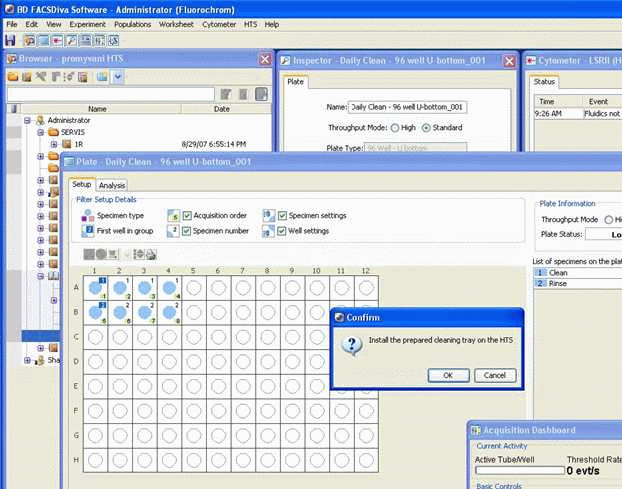Toggle the Specimen number checkbox

coord(186,231)
